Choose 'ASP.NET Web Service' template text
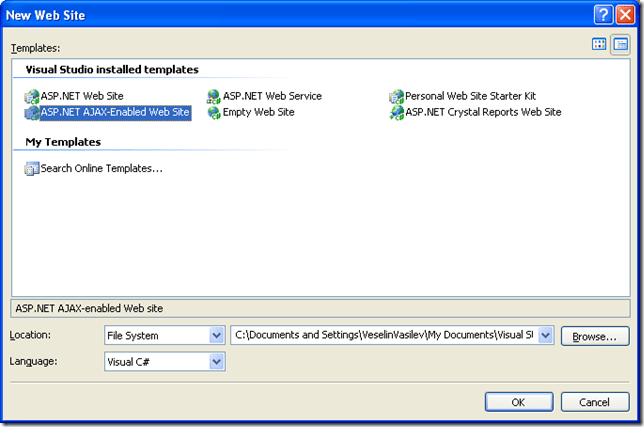 (x=272, y=96)
